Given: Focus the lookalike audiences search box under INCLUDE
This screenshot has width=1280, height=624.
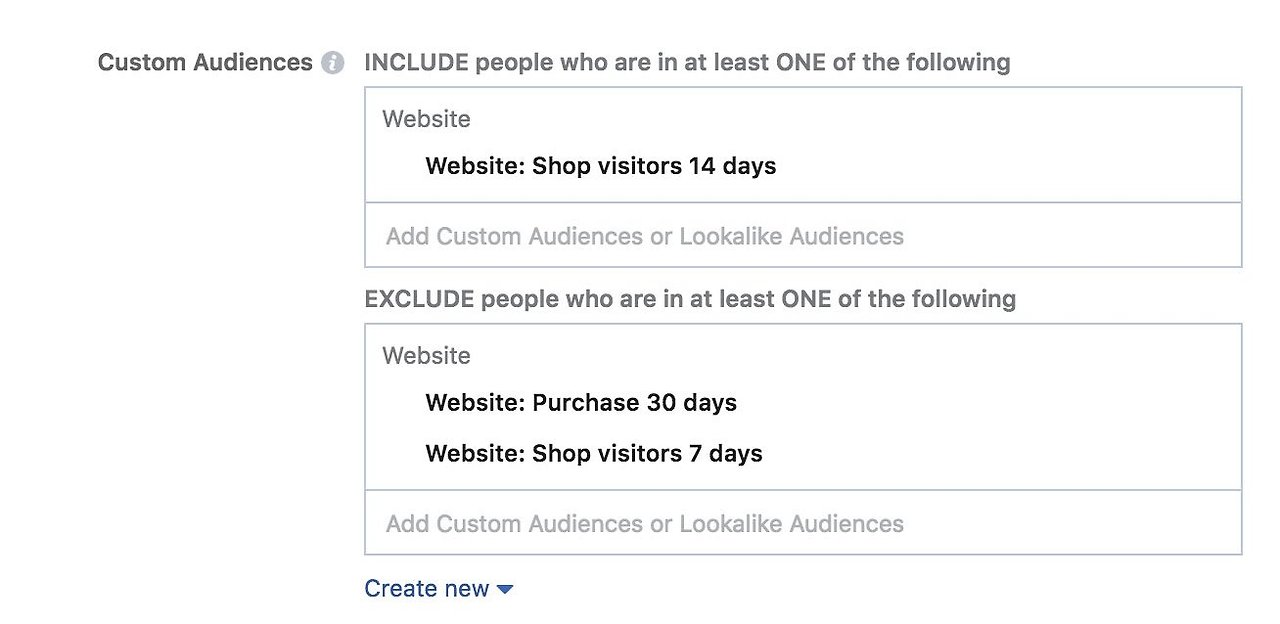Looking at the screenshot, I should [642, 236].
